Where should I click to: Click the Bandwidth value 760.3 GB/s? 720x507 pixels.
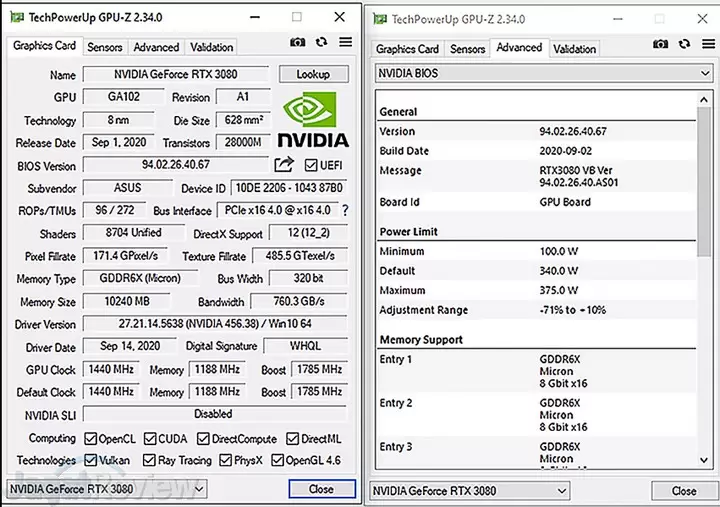click(299, 301)
